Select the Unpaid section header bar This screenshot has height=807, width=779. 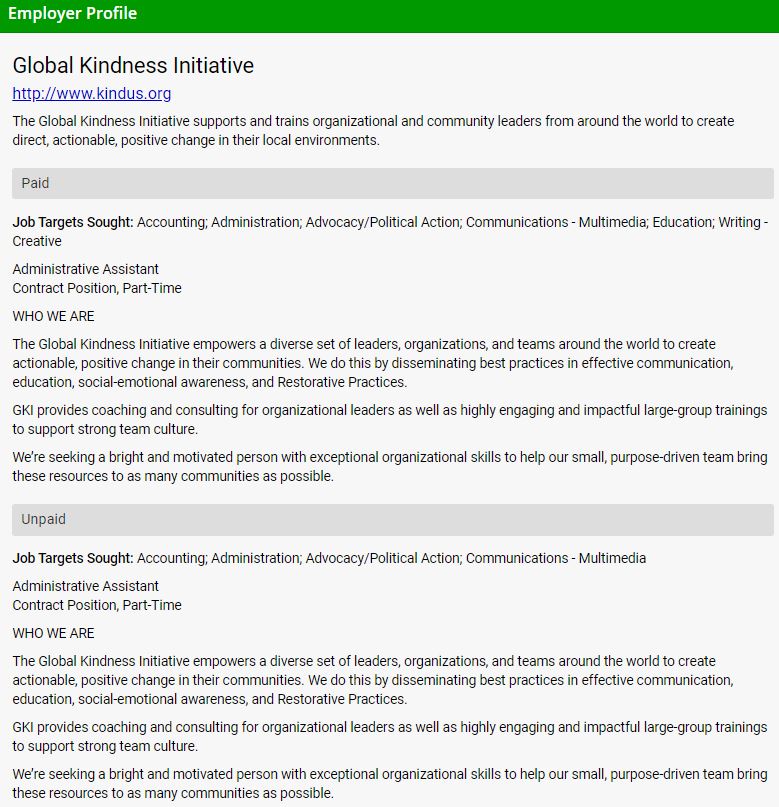tap(392, 520)
